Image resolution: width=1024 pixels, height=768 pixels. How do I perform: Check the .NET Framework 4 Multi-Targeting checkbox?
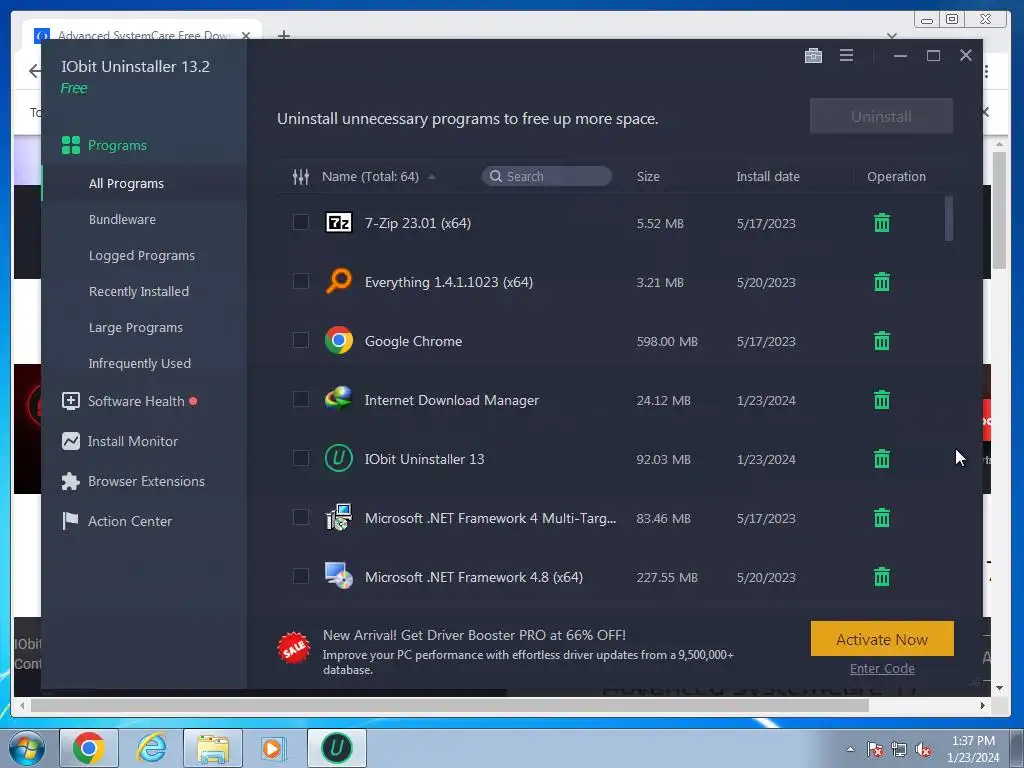[300, 517]
